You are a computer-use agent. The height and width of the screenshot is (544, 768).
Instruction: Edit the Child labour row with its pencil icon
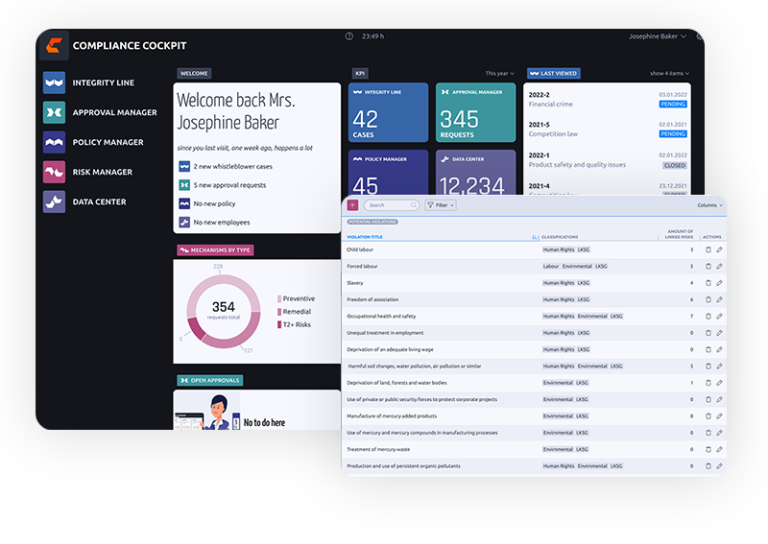(720, 250)
